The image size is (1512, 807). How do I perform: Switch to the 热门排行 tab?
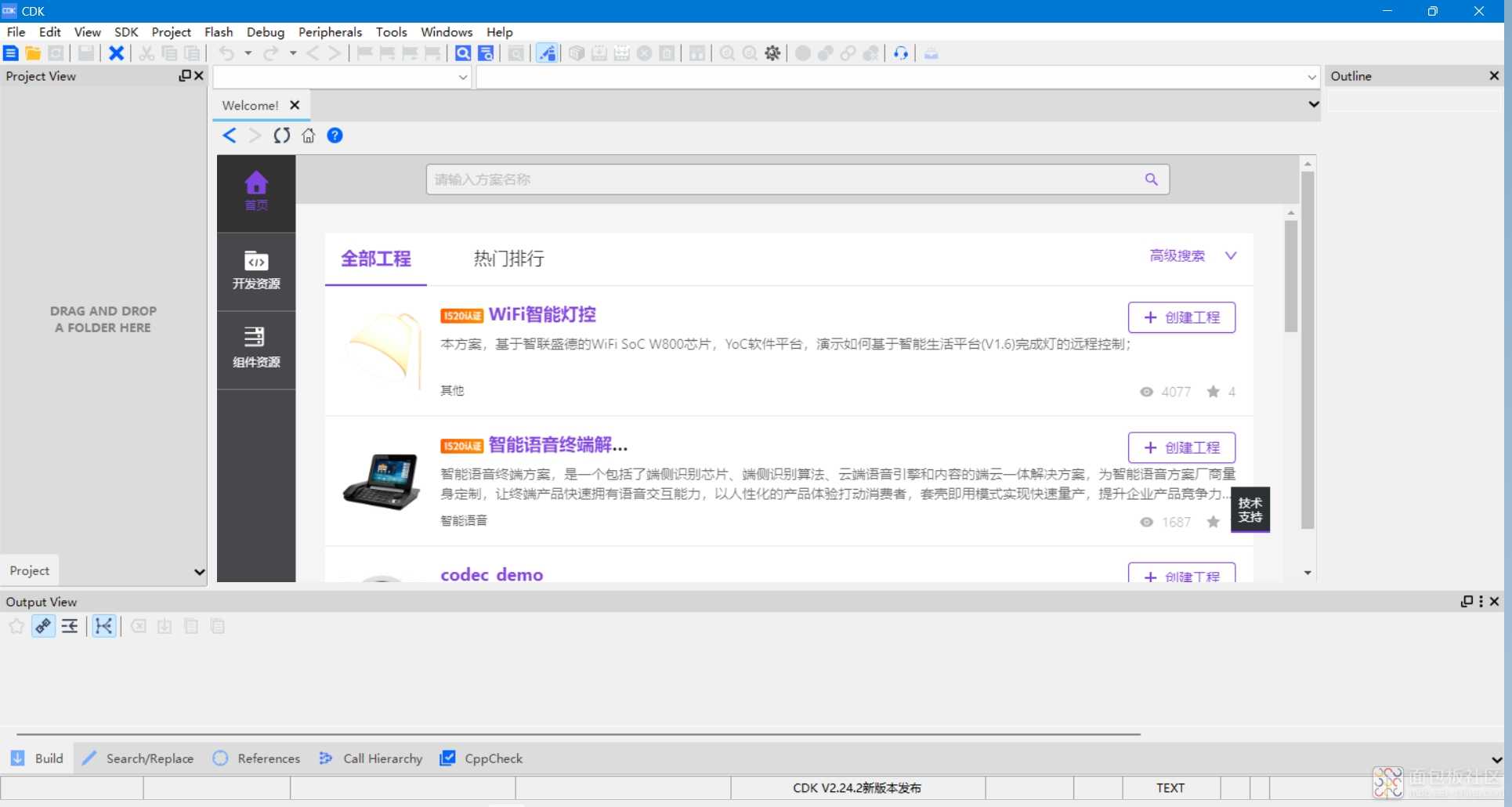pyautogui.click(x=508, y=259)
